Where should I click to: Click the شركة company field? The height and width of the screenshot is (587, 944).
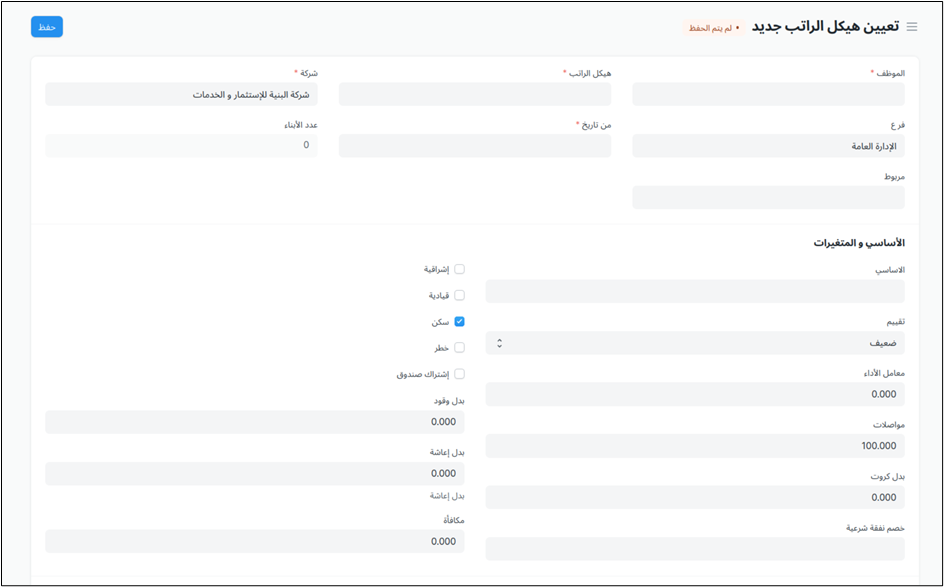181,94
